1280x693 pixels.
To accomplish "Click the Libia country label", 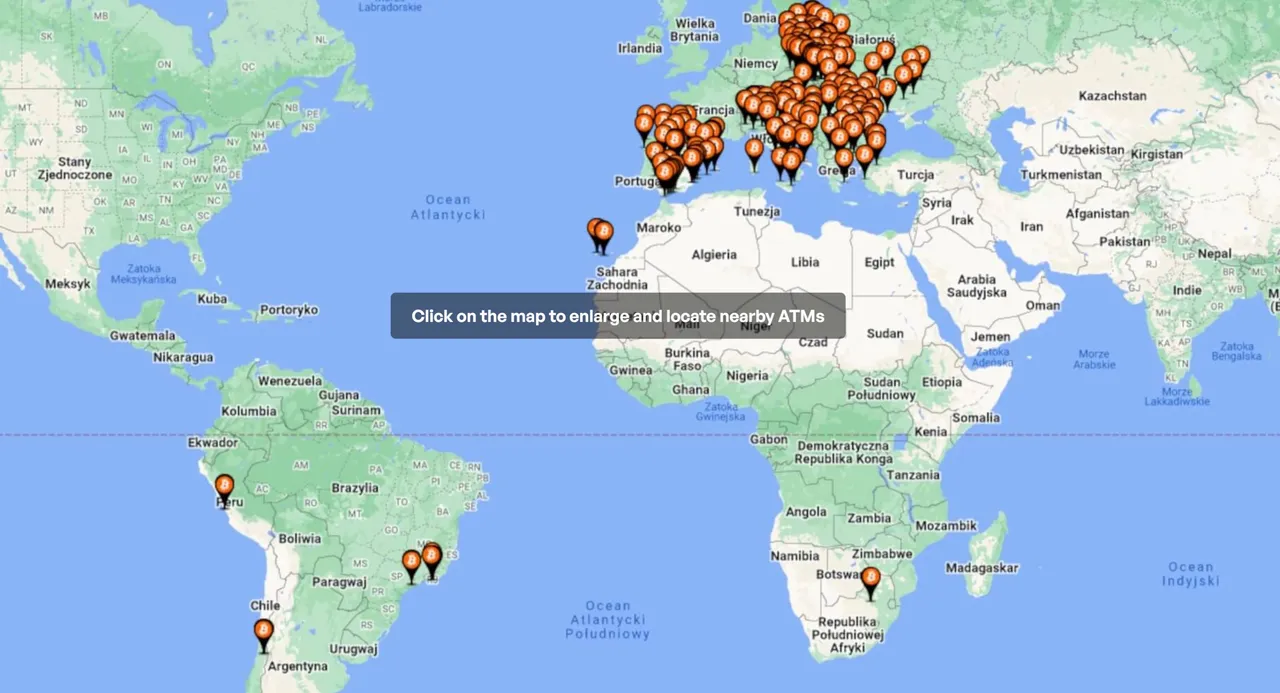I will point(805,262).
